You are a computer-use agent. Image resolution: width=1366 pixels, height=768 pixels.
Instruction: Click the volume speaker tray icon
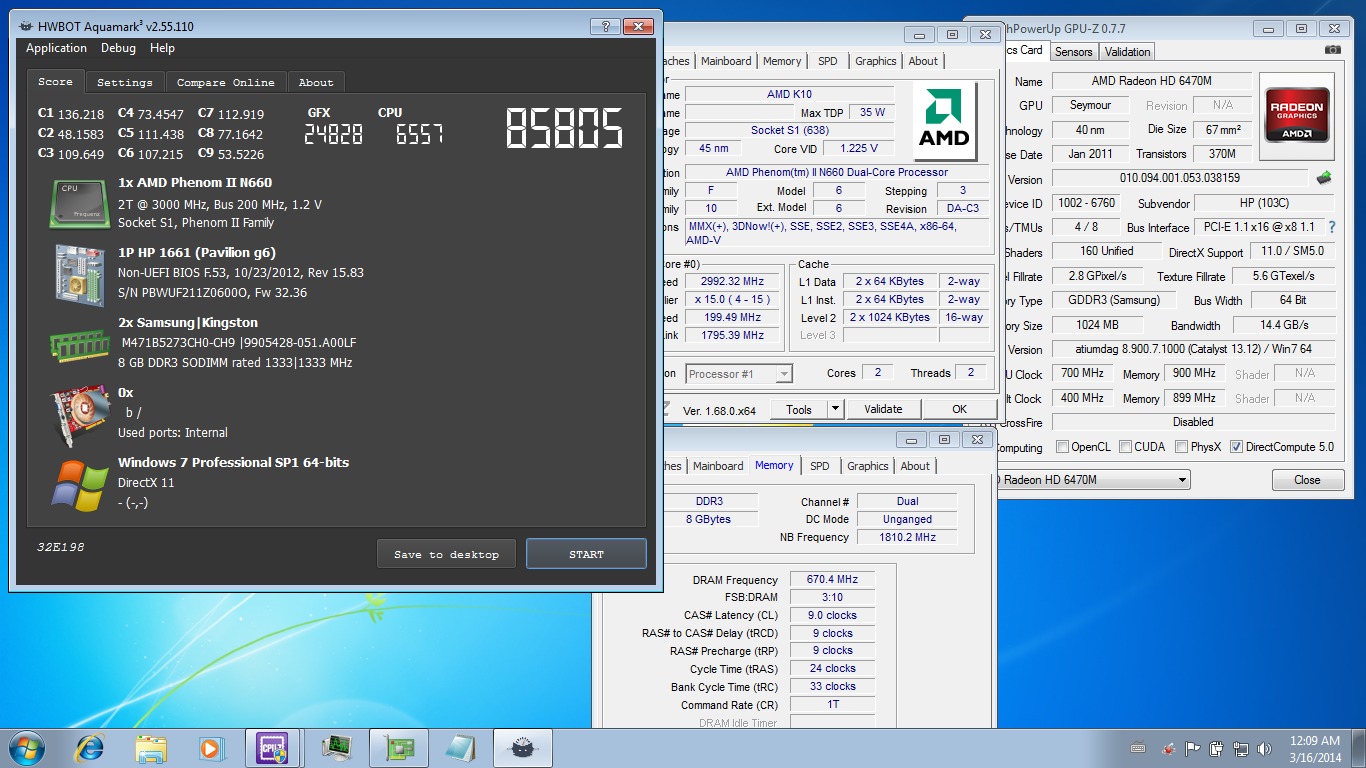[1265, 748]
